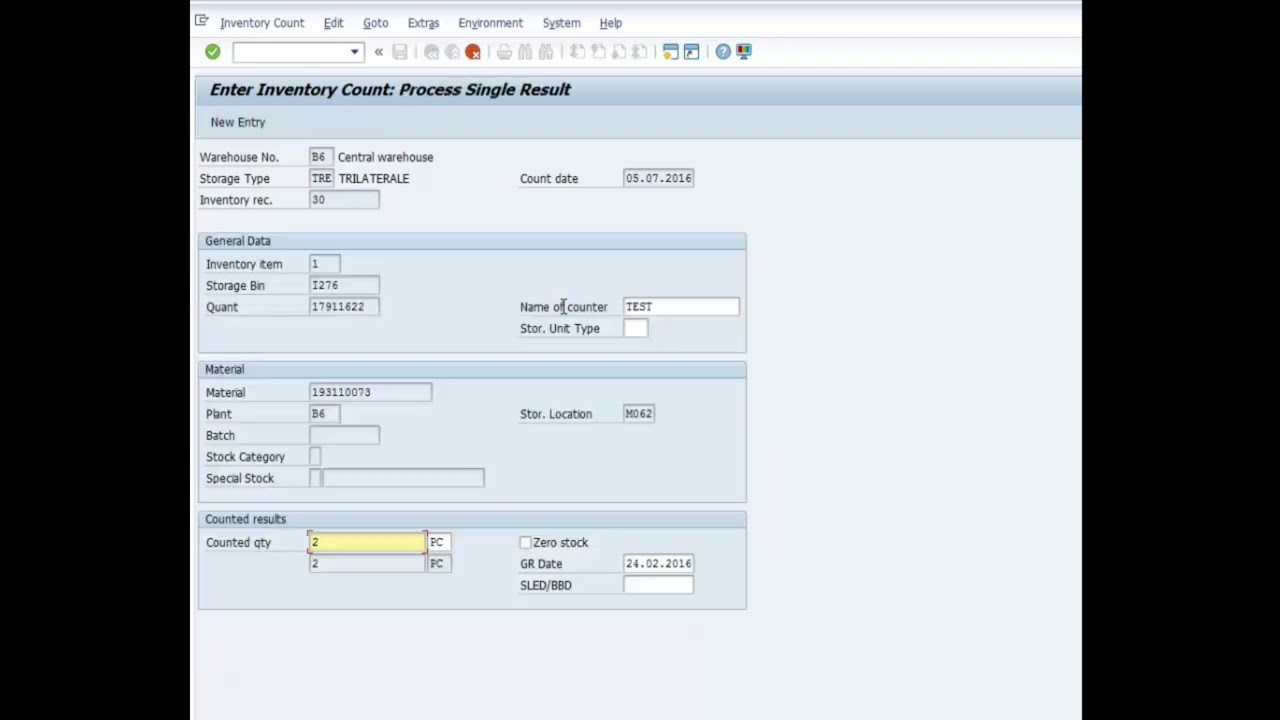Tick the Zero stock checkbox
Screen dimensions: 1280x720
(x=525, y=542)
